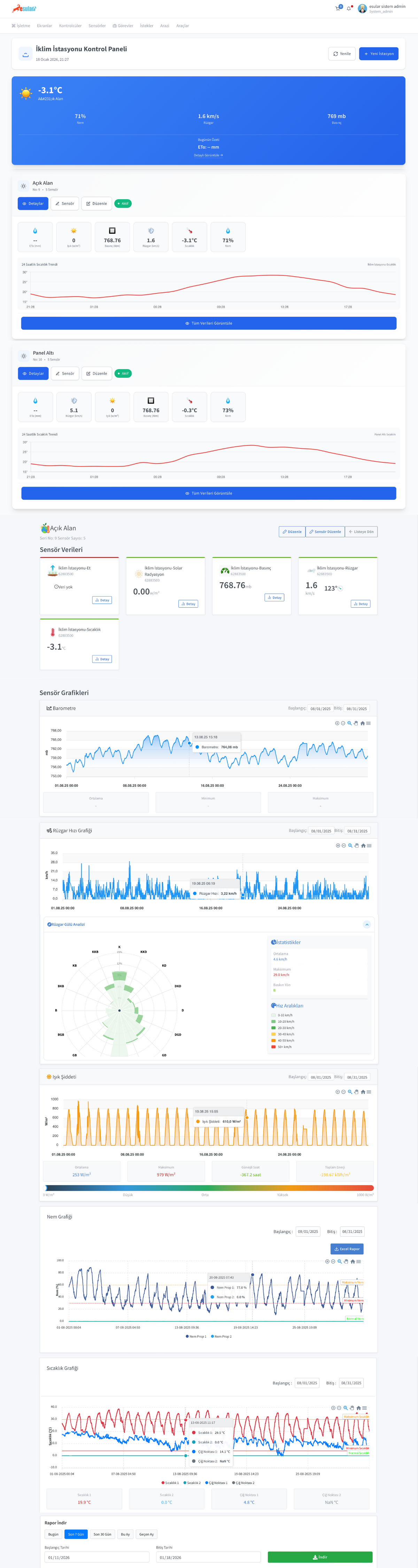Select magnifier zoom tool on Sıcaklık Grafiği
The width and height of the screenshot is (418, 1568).
[x=346, y=1407]
